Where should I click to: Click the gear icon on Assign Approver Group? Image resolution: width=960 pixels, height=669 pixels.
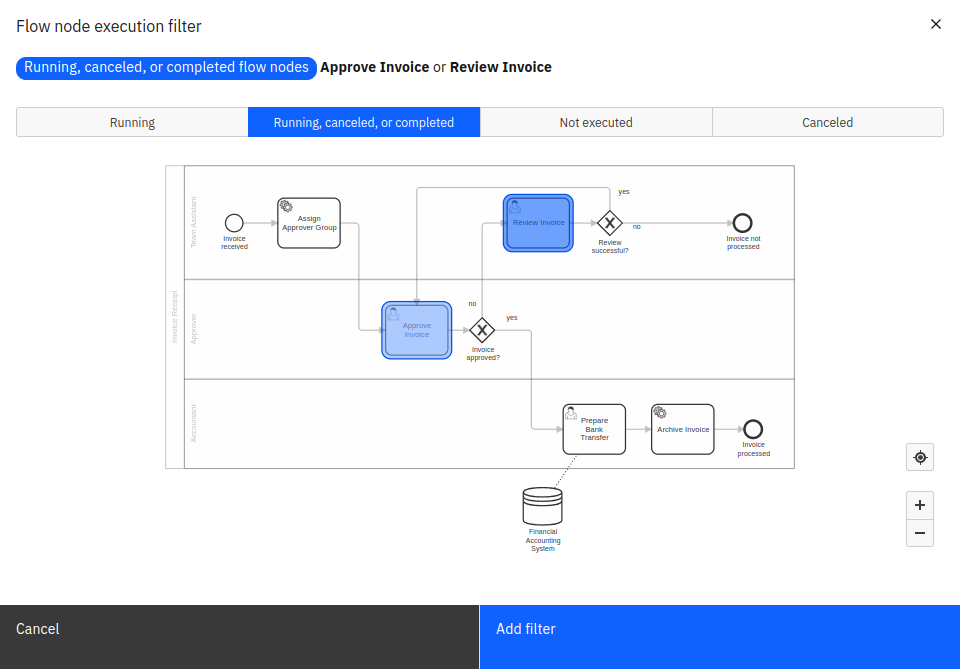287,206
